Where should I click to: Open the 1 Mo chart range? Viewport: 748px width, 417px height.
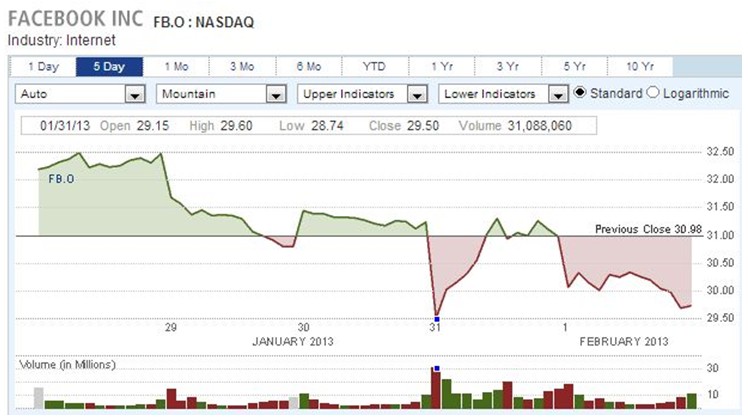click(x=175, y=66)
